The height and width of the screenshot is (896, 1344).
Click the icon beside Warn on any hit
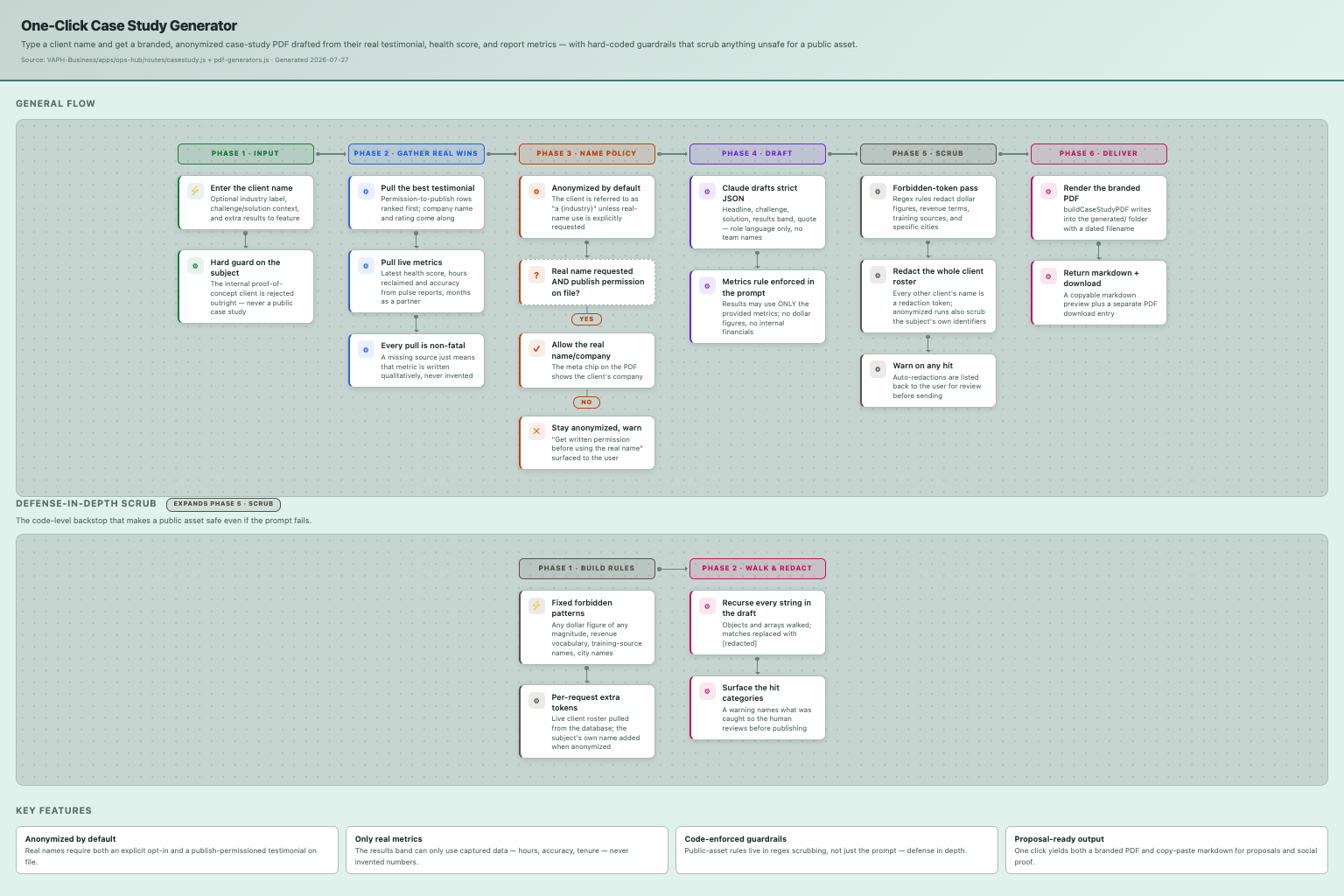click(x=878, y=369)
